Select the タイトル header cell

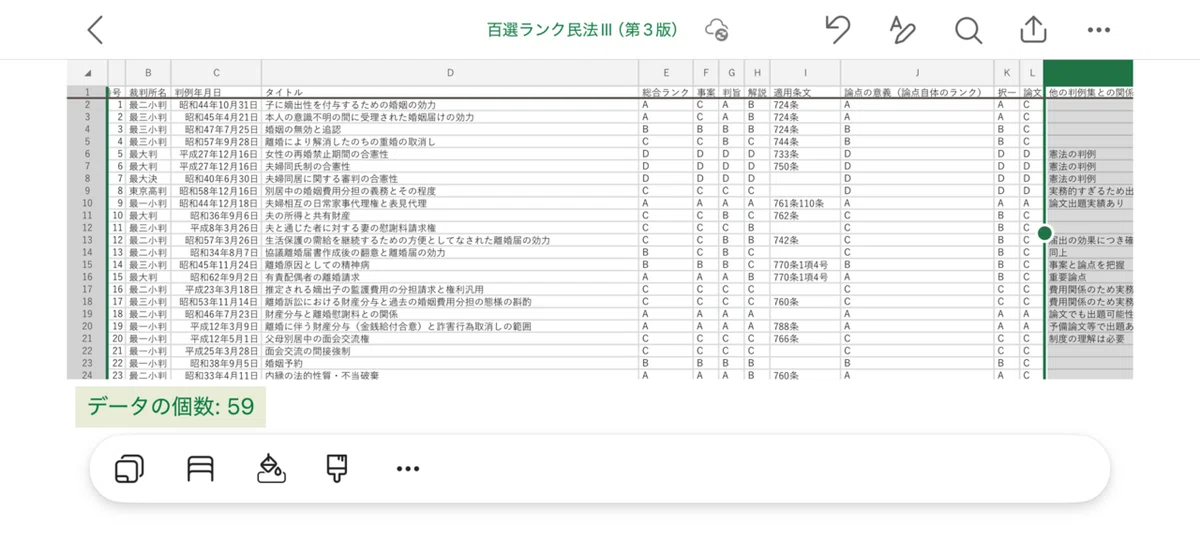tap(450, 92)
